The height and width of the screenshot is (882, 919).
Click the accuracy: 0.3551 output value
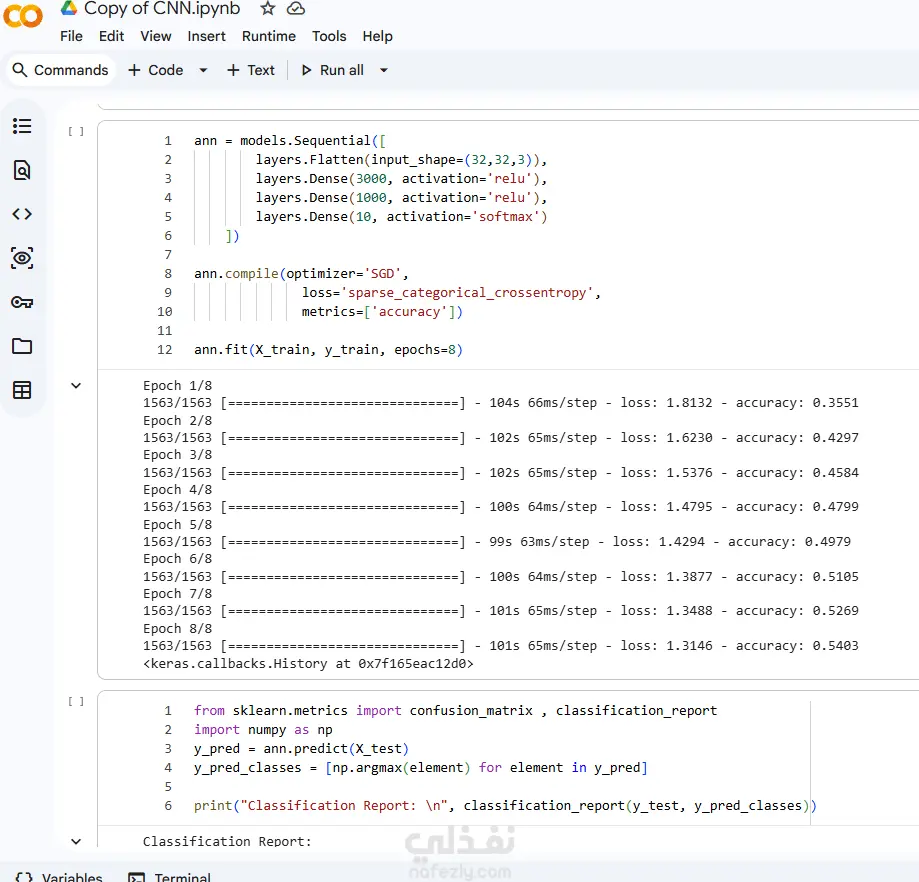(x=797, y=403)
